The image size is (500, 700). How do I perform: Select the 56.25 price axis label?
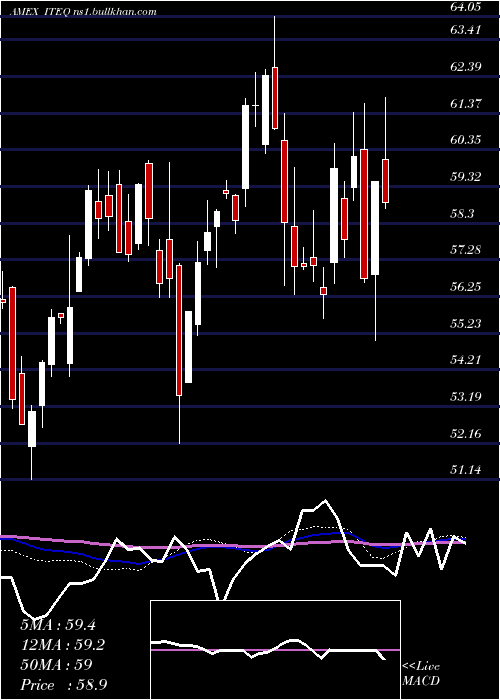465,287
